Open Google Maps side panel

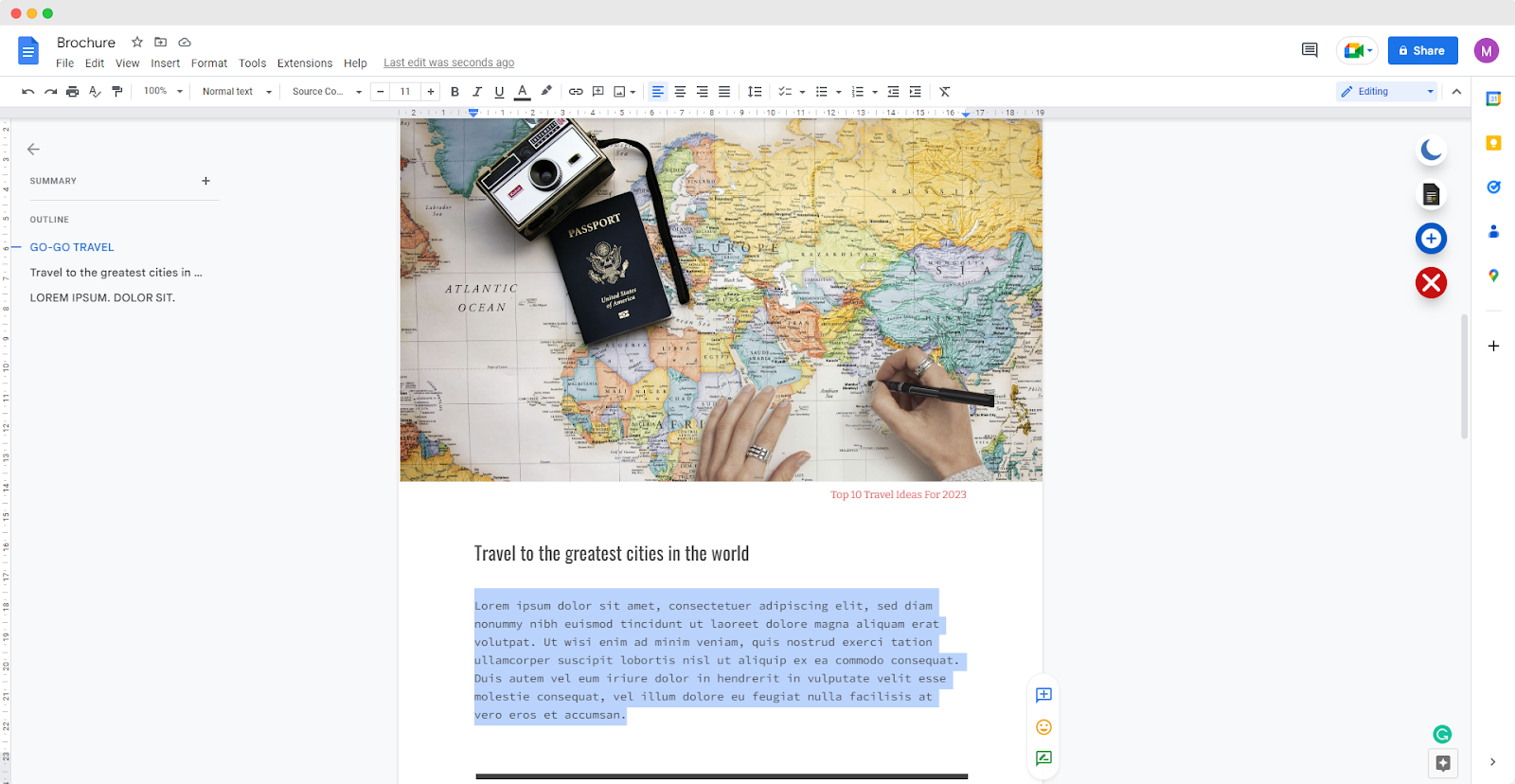(1493, 276)
